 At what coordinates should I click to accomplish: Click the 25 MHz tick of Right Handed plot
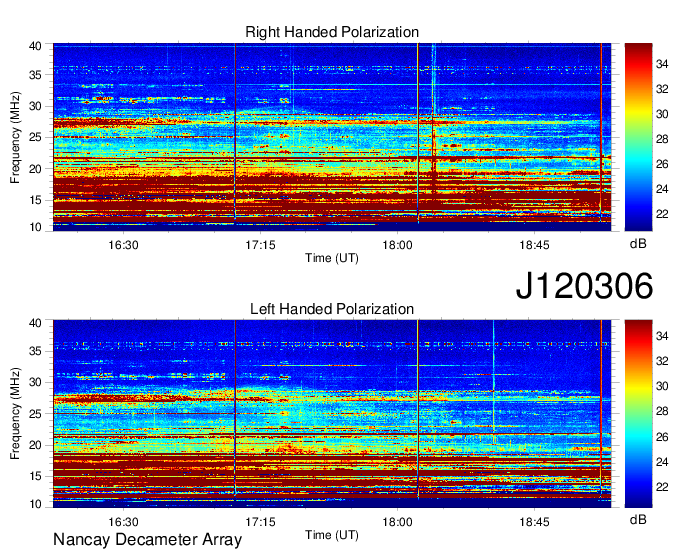[x=35, y=137]
